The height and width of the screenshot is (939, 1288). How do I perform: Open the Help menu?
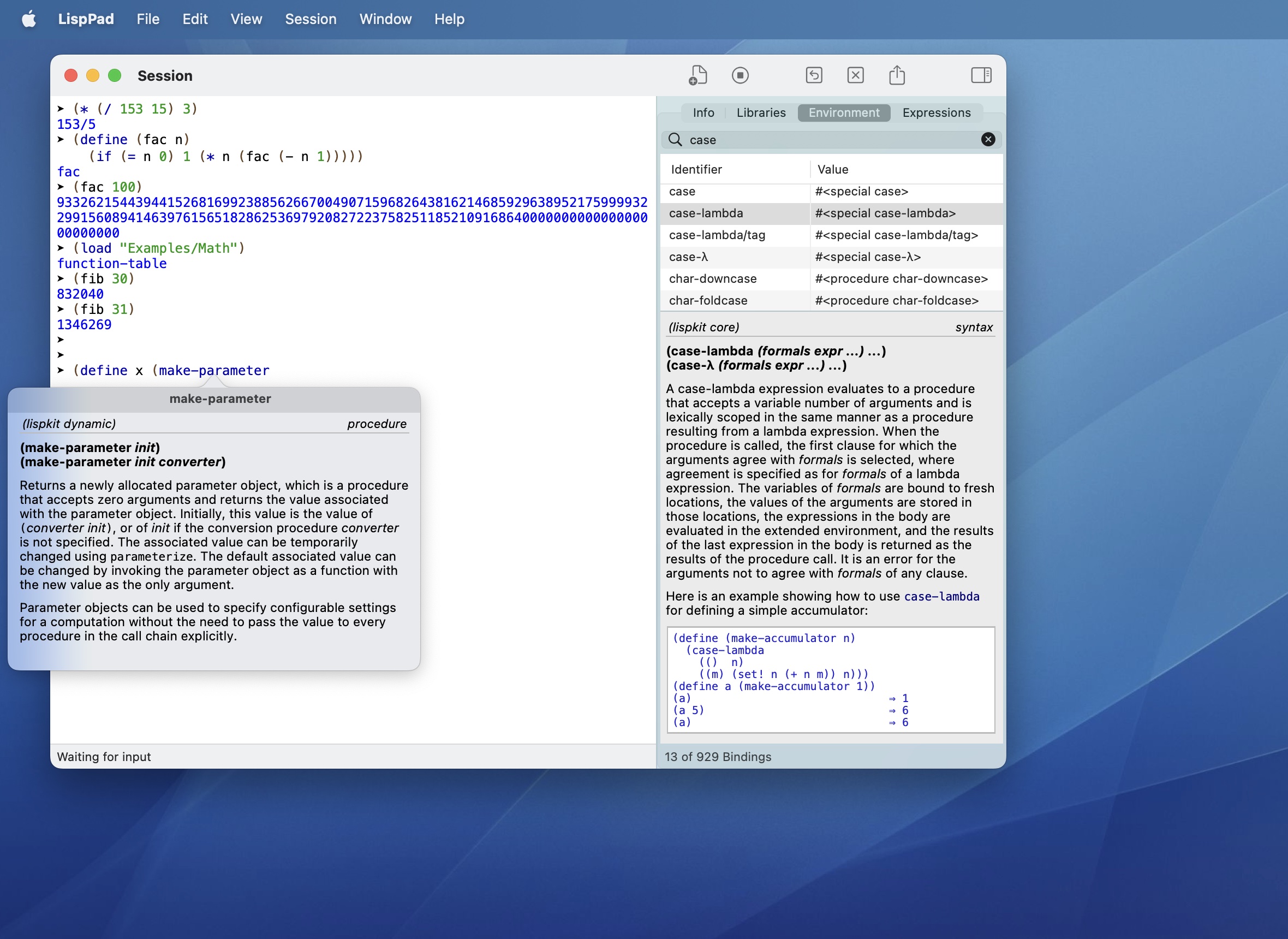449,19
